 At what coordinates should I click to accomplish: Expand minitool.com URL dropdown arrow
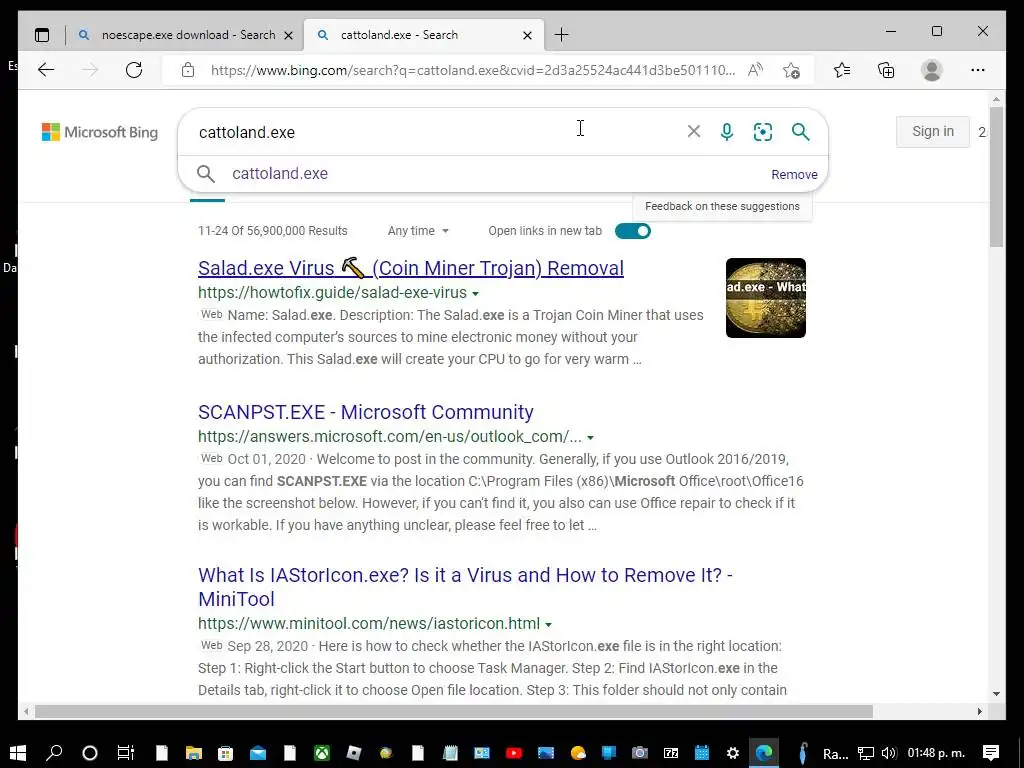tap(548, 625)
